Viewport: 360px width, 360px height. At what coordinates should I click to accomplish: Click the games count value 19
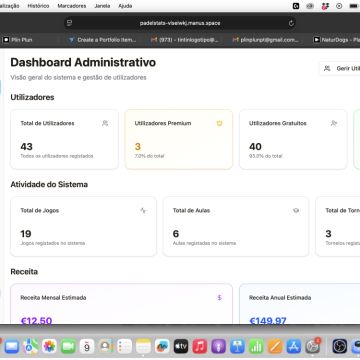tap(26, 234)
